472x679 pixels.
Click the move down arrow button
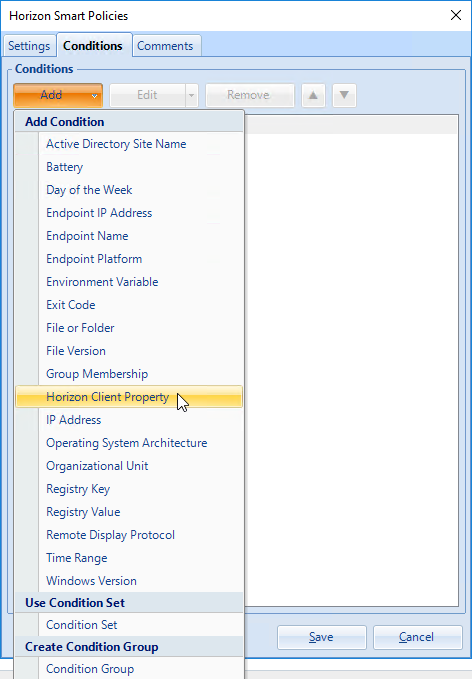[x=344, y=95]
